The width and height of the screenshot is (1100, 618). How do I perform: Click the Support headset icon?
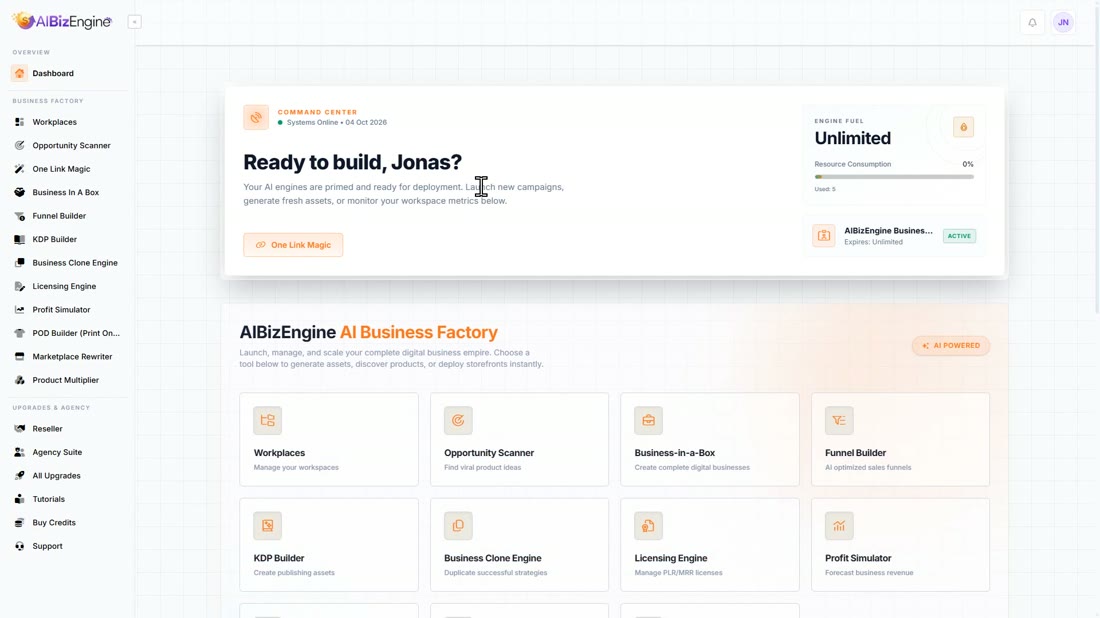(20, 546)
